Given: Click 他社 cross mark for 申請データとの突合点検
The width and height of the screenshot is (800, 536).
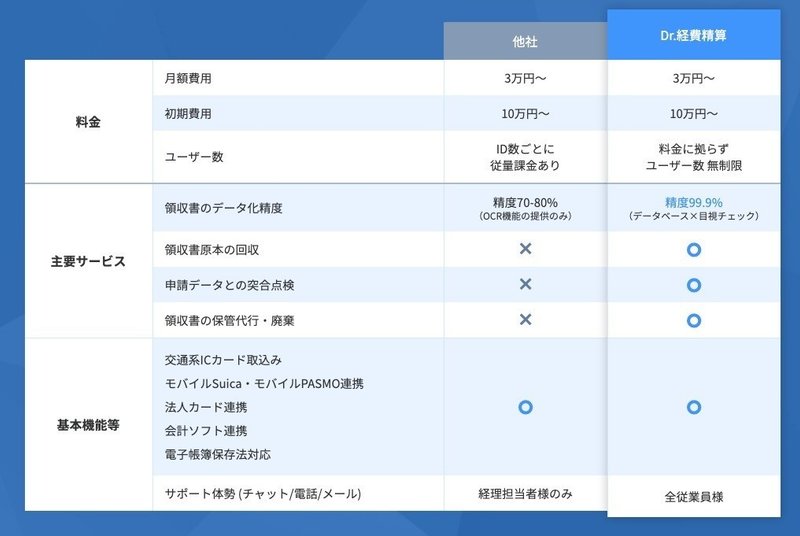Looking at the screenshot, I should (x=525, y=284).
